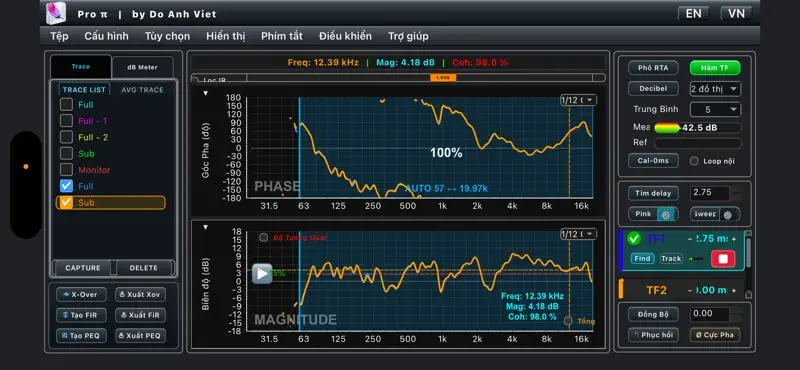
Task: Uncheck the orange Sub trace checkbox
Action: pos(66,203)
